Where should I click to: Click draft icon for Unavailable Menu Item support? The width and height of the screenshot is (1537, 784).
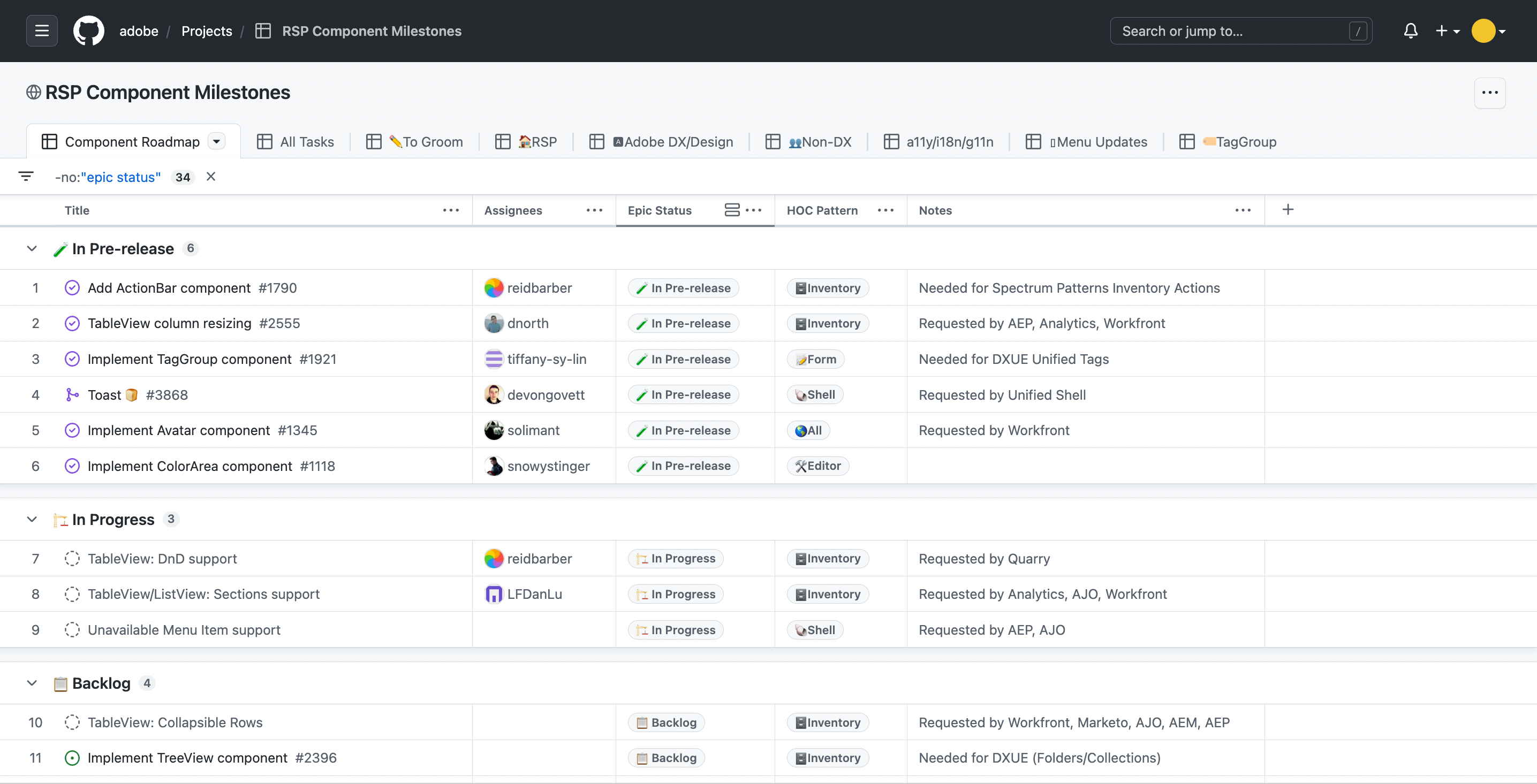72,630
